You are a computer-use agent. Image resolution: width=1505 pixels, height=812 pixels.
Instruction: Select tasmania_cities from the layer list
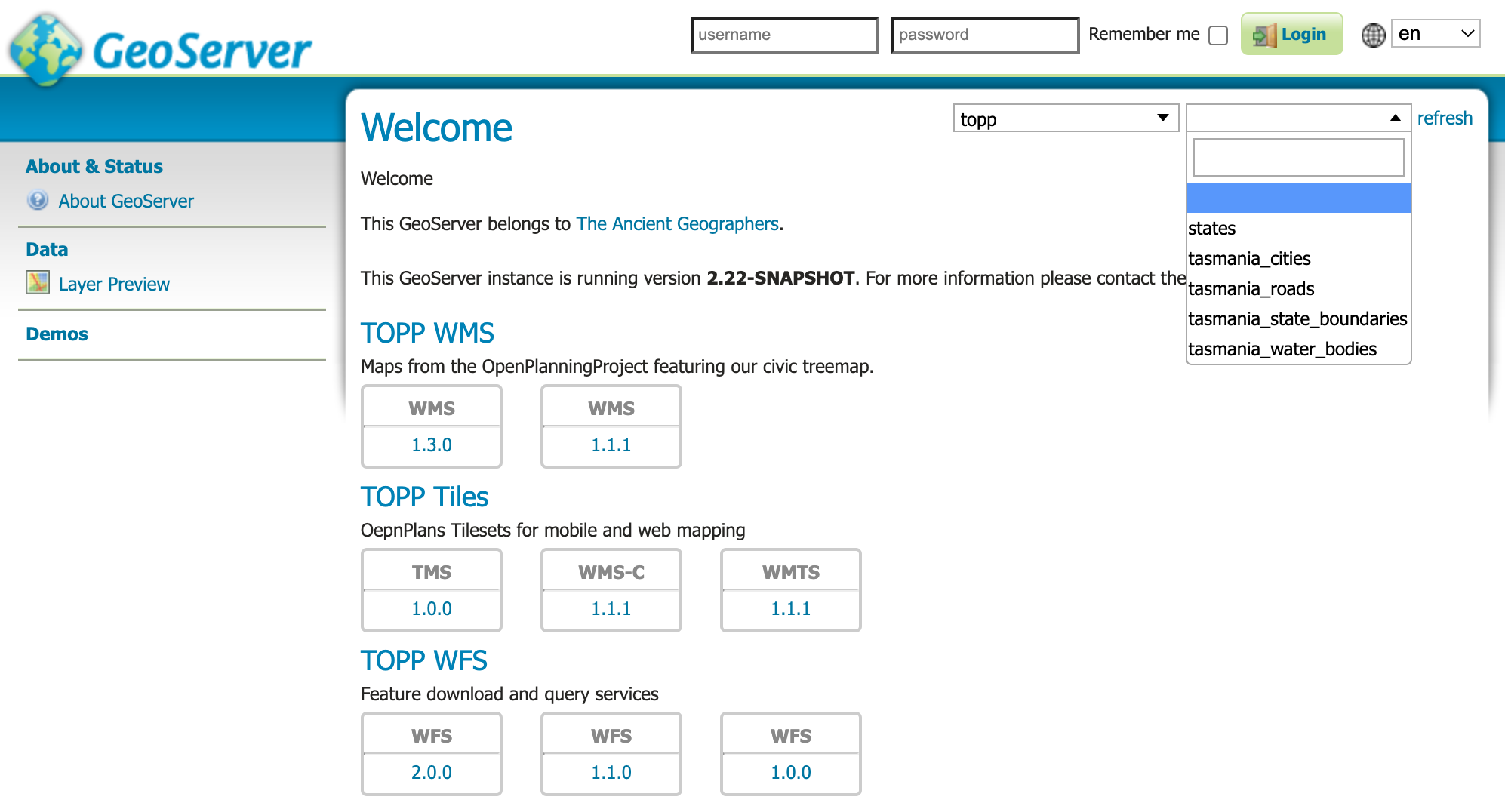click(x=1297, y=258)
